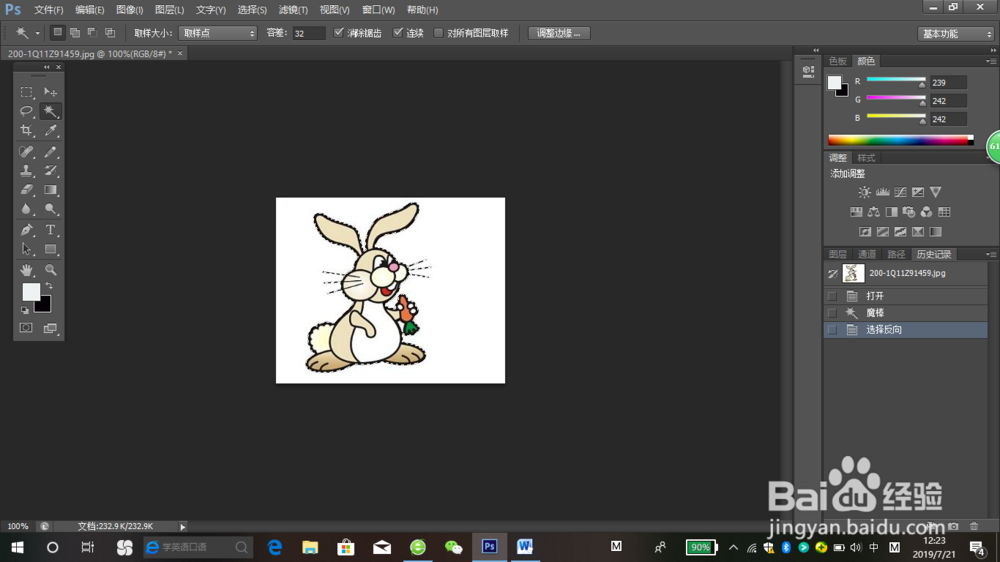
Task: Select the Hand tool
Action: [27, 270]
